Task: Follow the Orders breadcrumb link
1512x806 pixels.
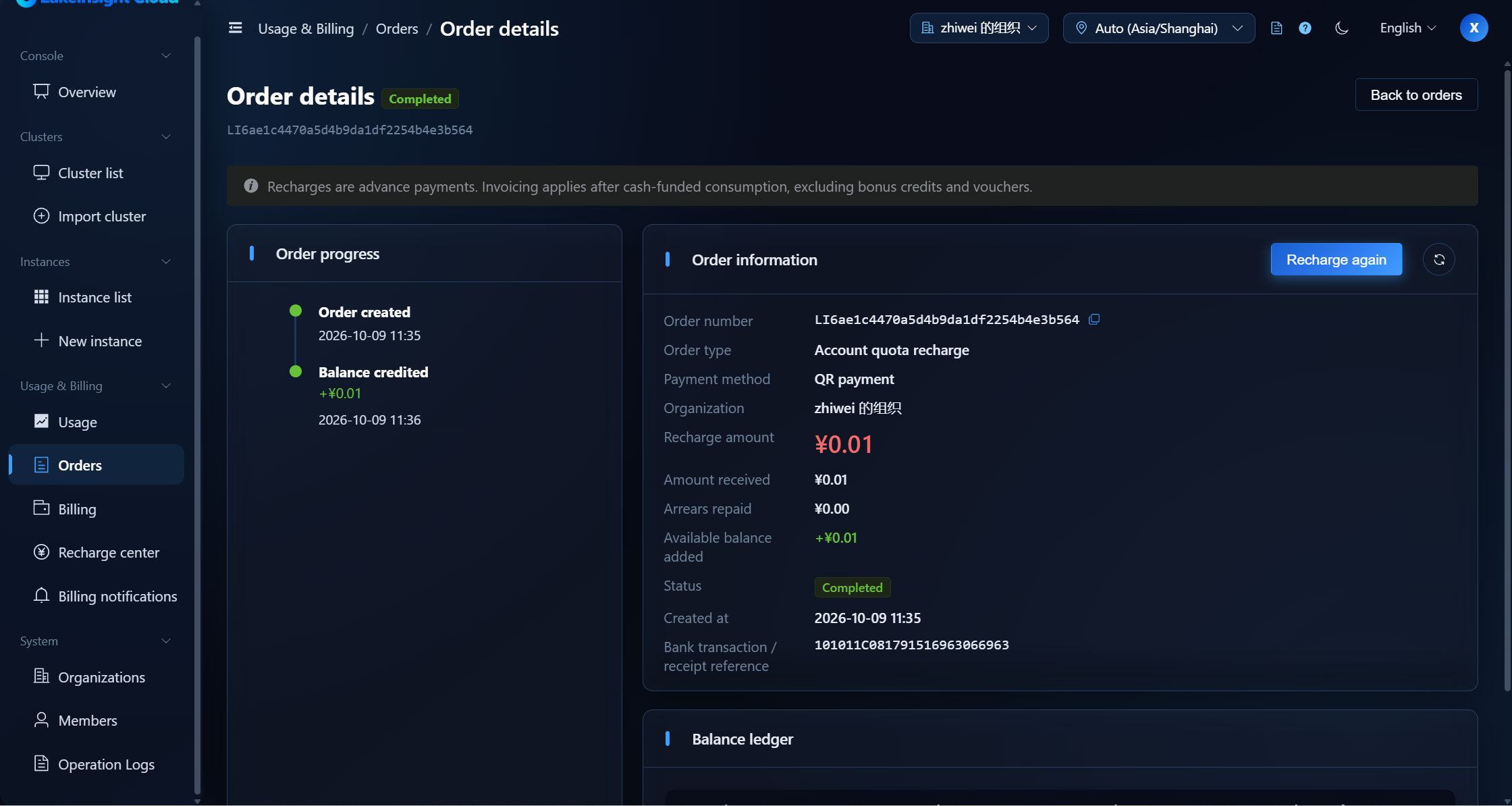Action: tap(397, 28)
